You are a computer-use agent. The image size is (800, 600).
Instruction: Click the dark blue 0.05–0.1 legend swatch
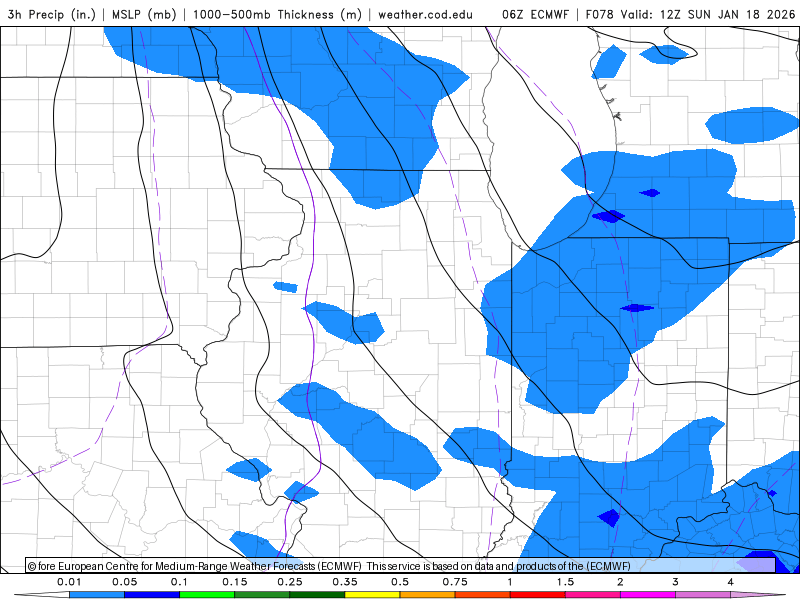(152, 595)
